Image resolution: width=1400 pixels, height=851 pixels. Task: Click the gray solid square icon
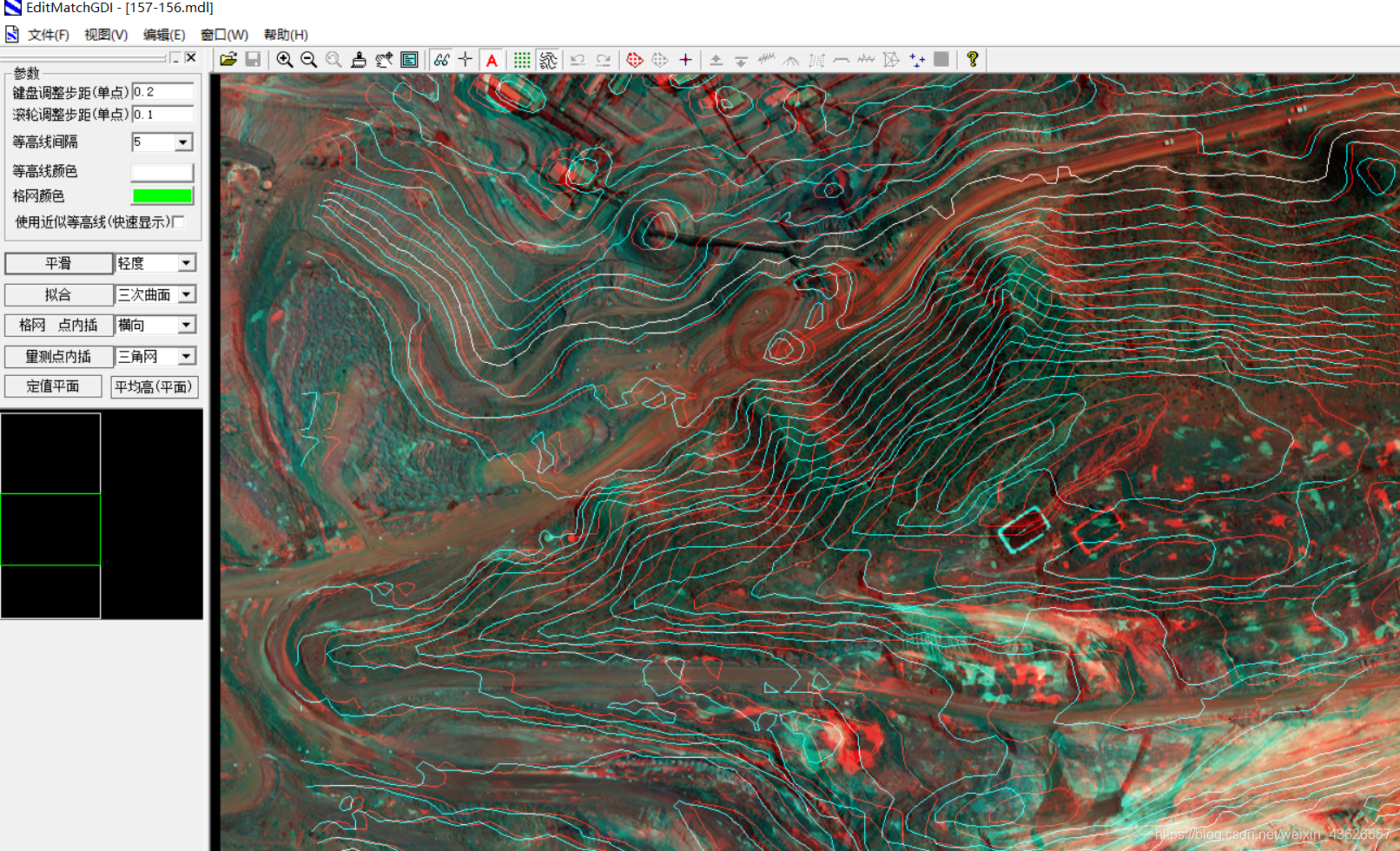tap(941, 60)
